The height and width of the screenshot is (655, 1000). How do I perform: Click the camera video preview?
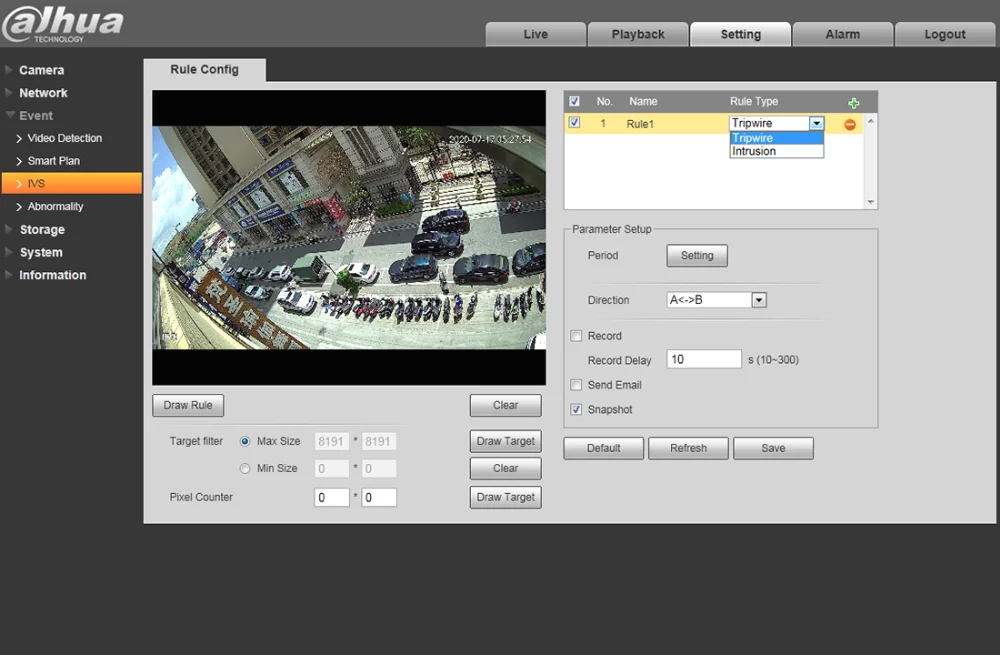[x=348, y=237]
